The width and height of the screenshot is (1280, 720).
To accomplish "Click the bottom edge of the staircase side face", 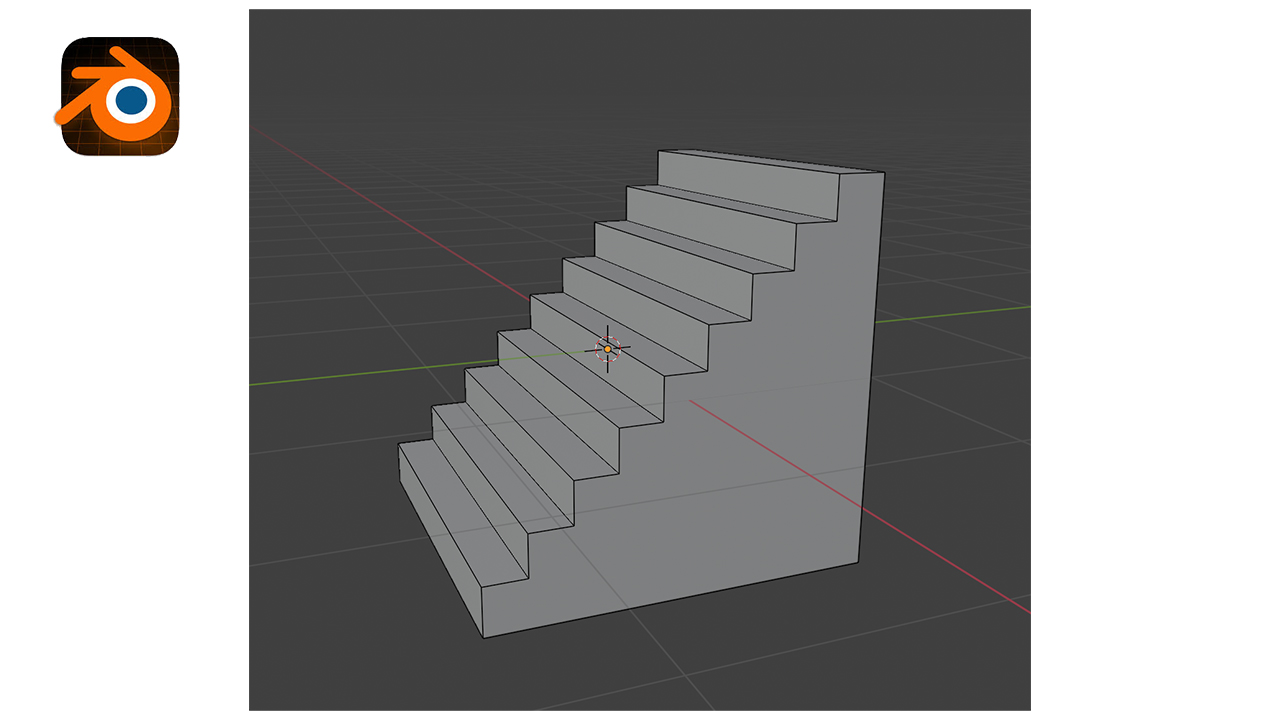I will tap(670, 601).
